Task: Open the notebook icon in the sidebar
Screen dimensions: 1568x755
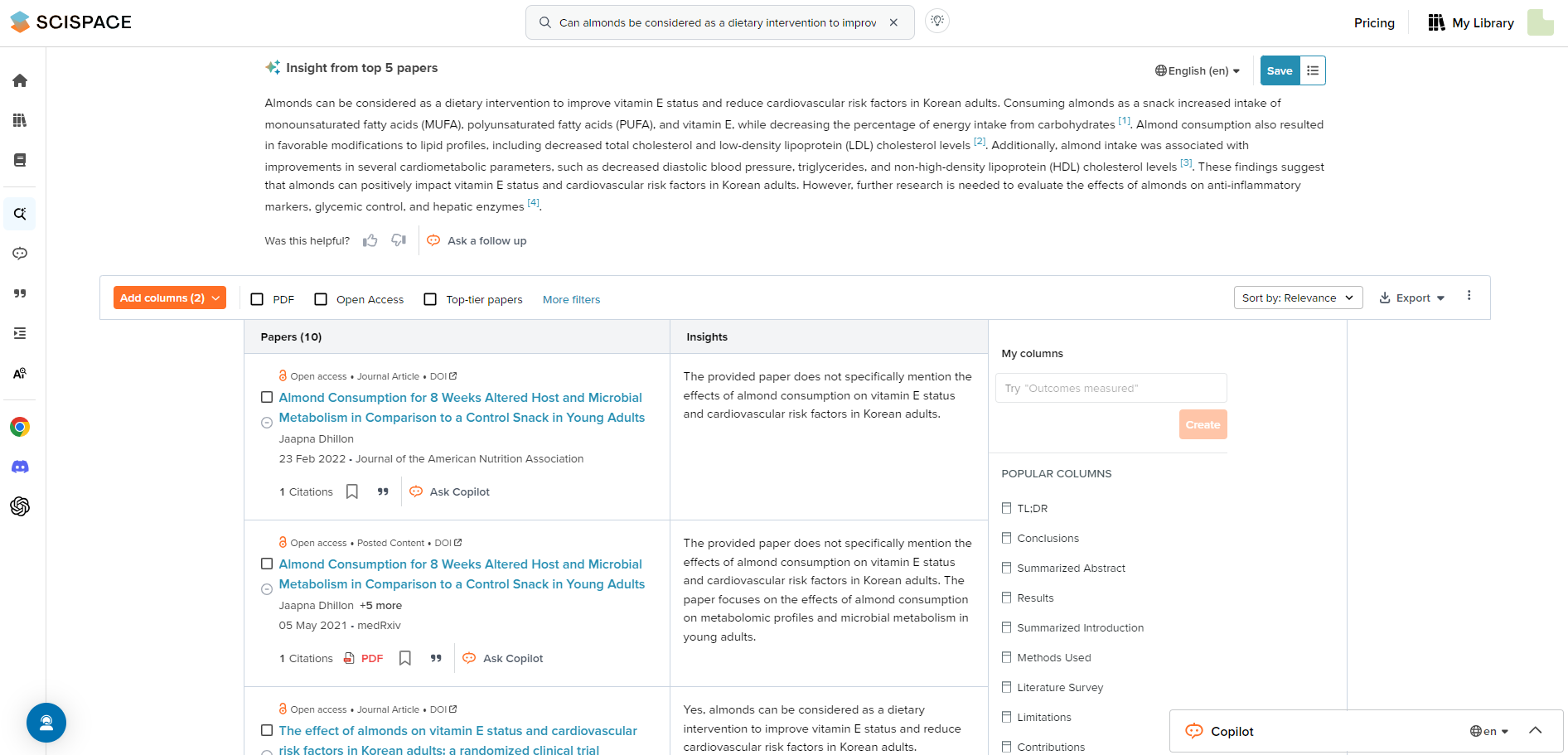Action: click(x=20, y=160)
